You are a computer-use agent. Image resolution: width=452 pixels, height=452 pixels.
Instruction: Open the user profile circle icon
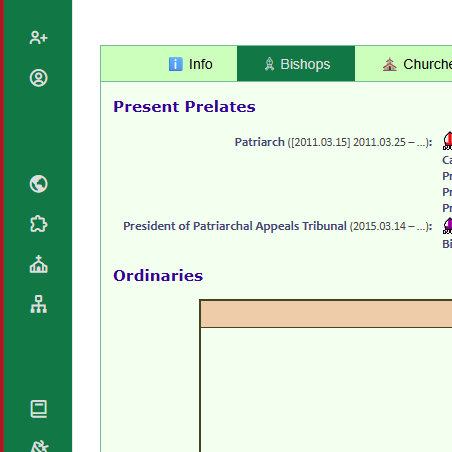(39, 78)
